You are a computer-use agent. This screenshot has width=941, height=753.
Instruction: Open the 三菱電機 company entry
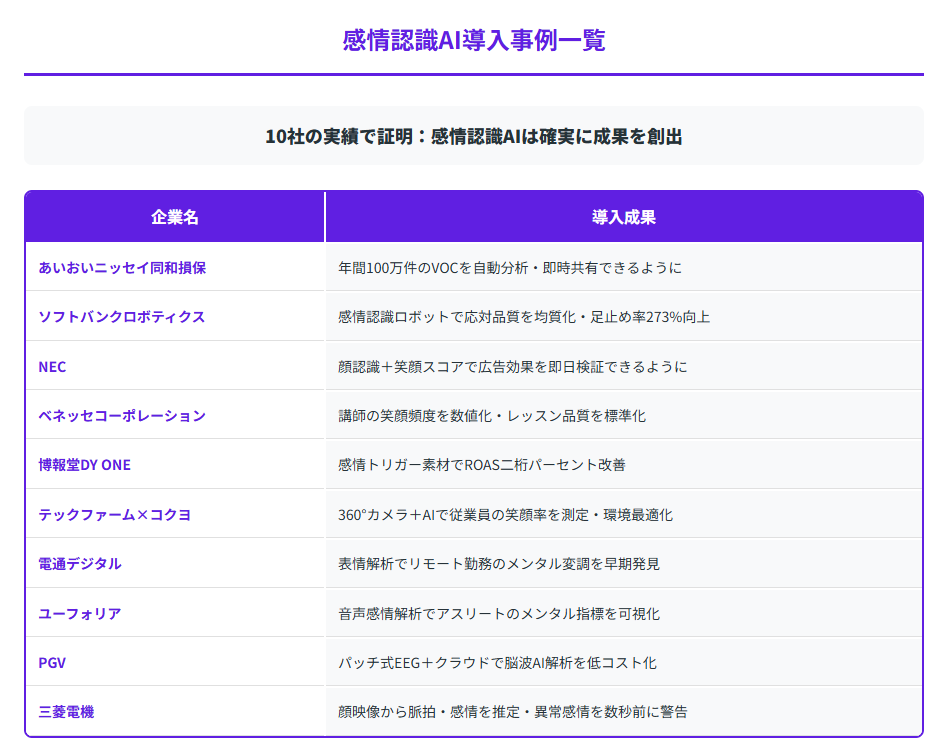[66, 712]
